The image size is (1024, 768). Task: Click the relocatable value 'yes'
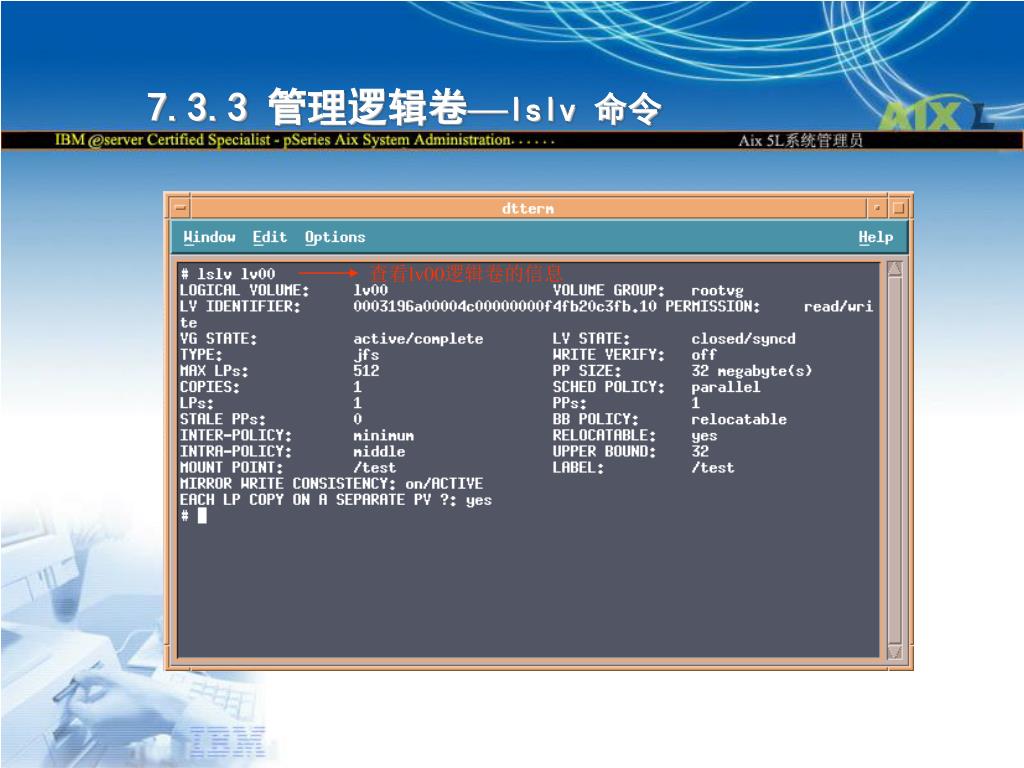pyautogui.click(x=704, y=436)
